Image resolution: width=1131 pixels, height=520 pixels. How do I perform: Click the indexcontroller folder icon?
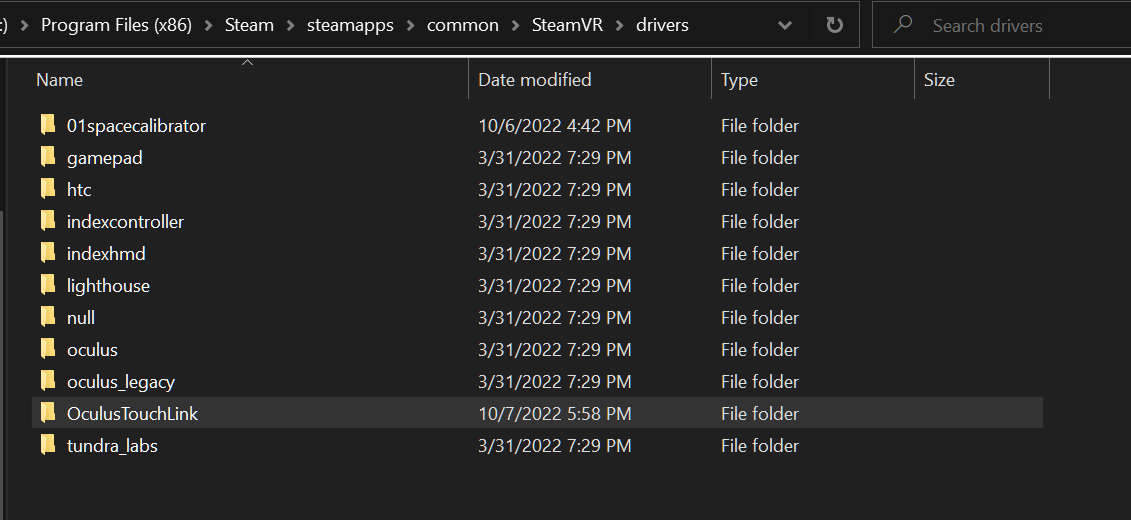47,221
